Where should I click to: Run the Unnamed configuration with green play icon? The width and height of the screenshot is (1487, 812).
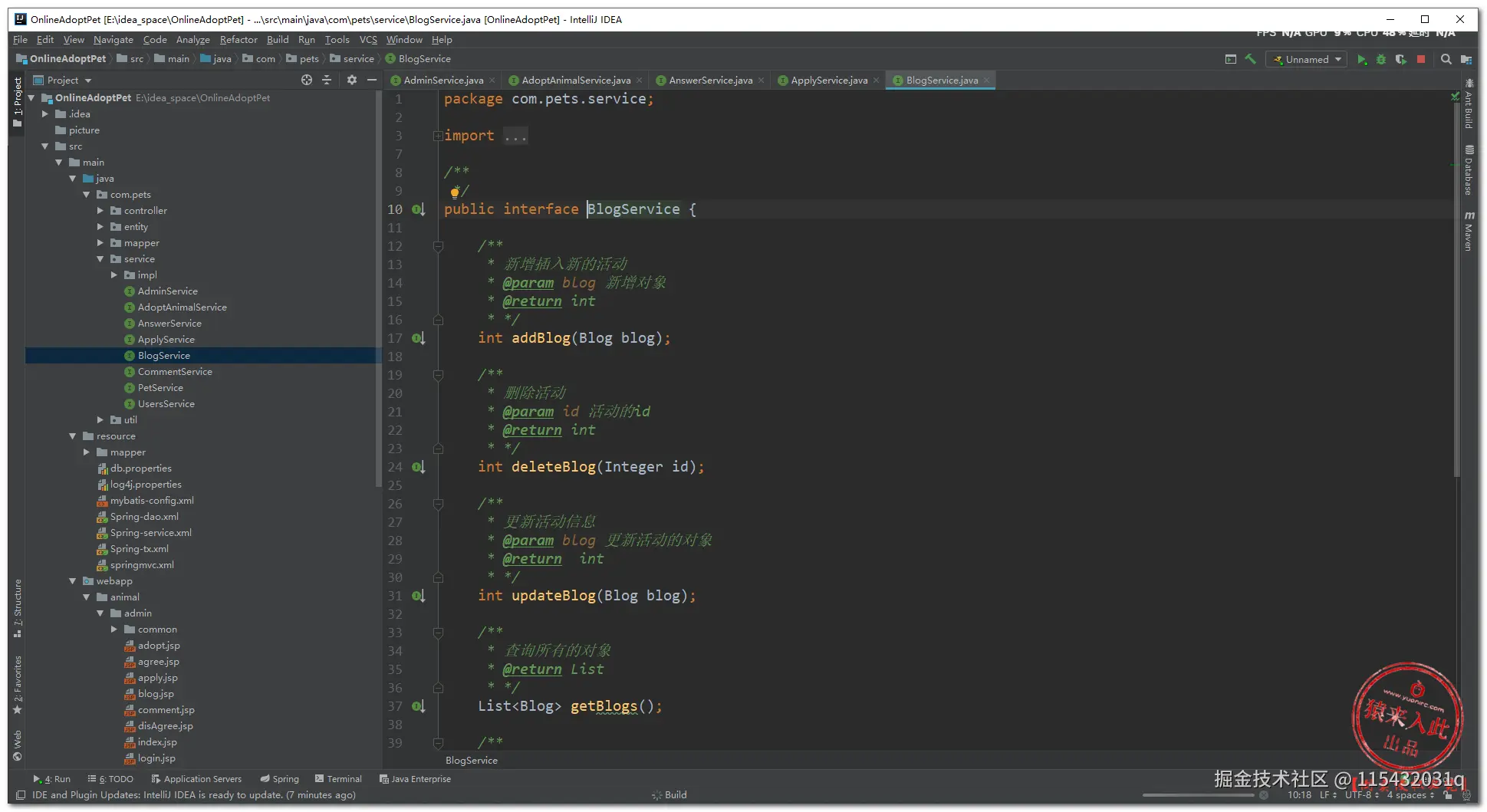point(1362,59)
